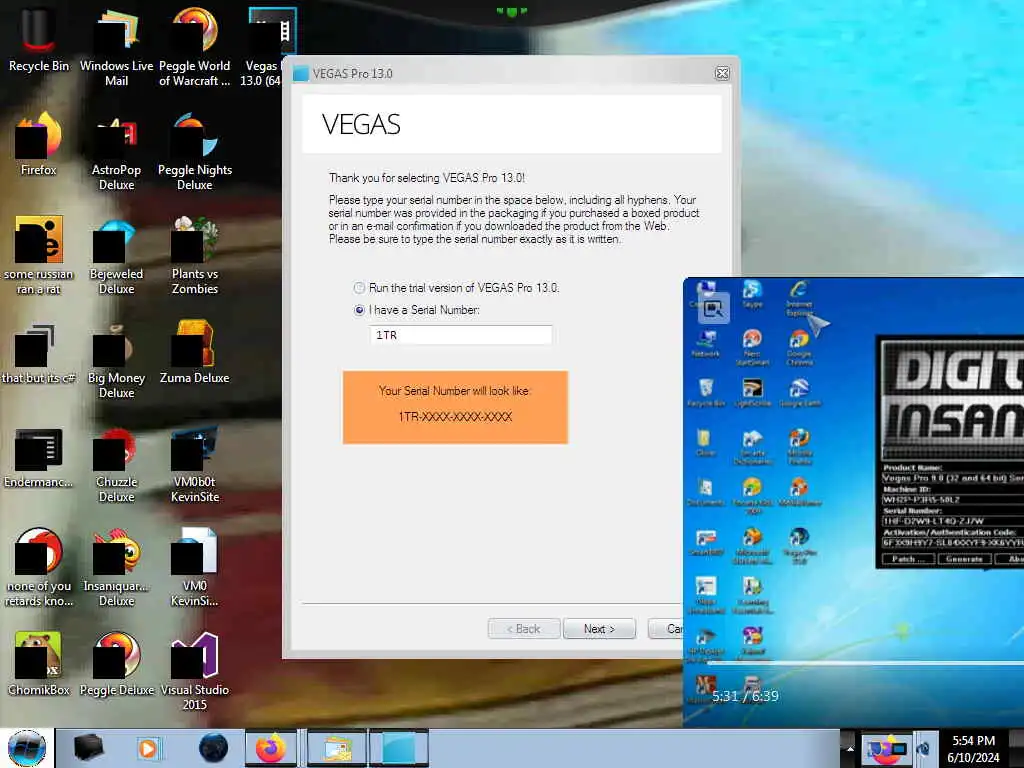Open the Zuma Deluxe desktop icon
The width and height of the screenshot is (1024, 768).
195,353
